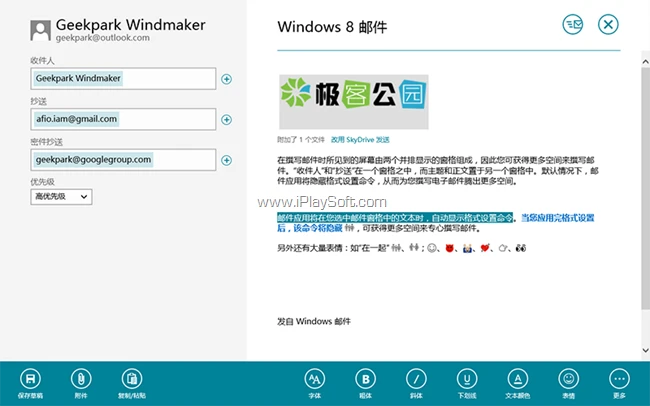
Task: Click the geekpark@outlook.com address under the account name
Action: [103, 38]
